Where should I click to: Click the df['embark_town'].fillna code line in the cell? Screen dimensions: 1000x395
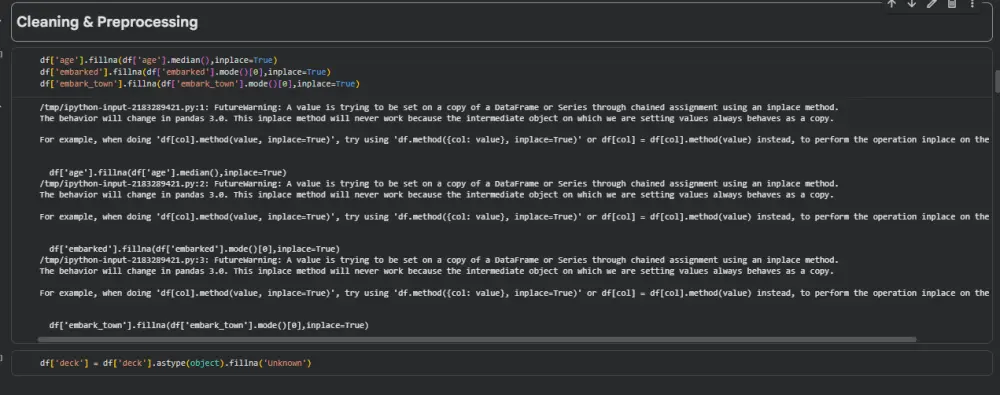[x=200, y=84]
